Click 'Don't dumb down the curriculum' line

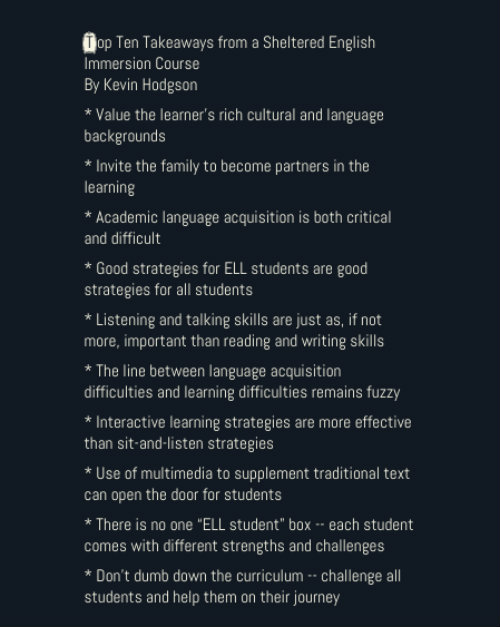coord(243,576)
